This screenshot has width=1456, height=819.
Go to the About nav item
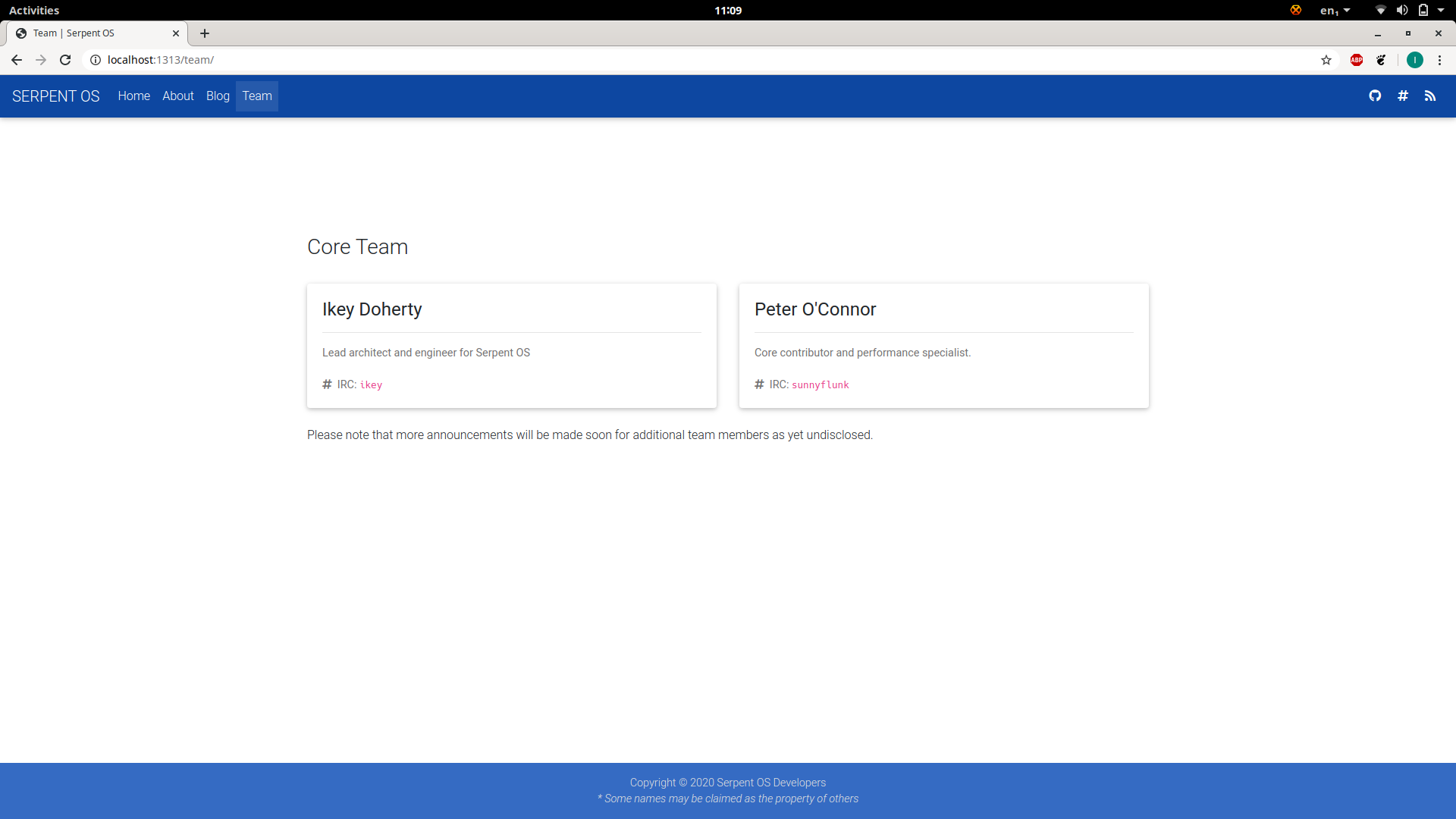click(178, 96)
